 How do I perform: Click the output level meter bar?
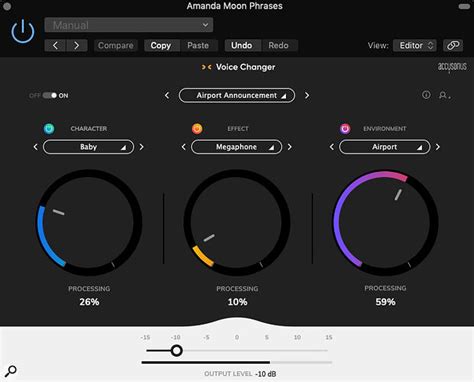coord(237,362)
